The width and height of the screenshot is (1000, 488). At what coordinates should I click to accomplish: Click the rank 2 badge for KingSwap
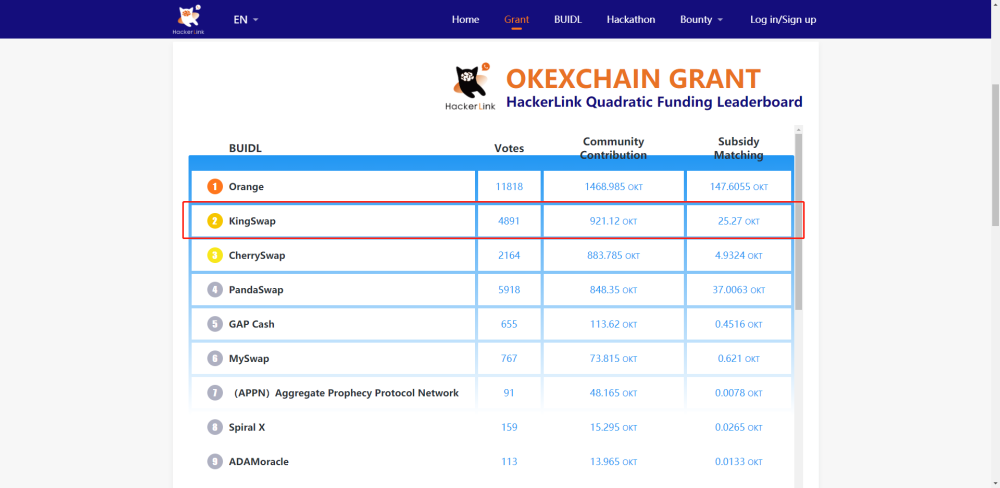[x=215, y=221]
